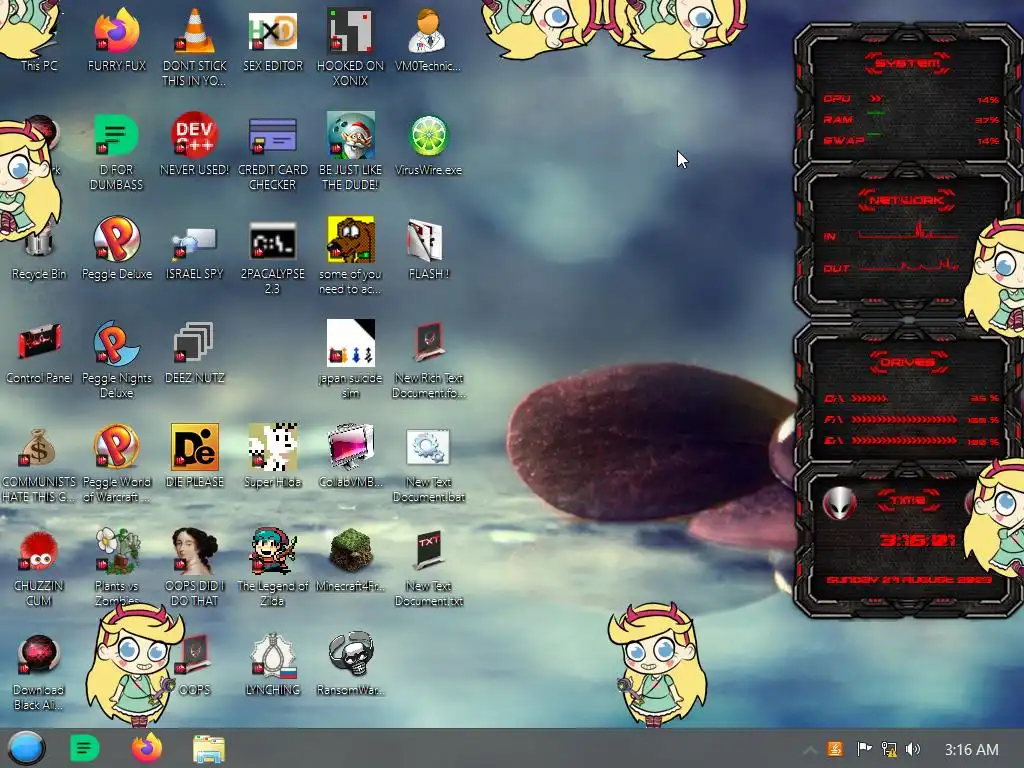
Task: Open File Explorer from the taskbar
Action: tap(209, 749)
